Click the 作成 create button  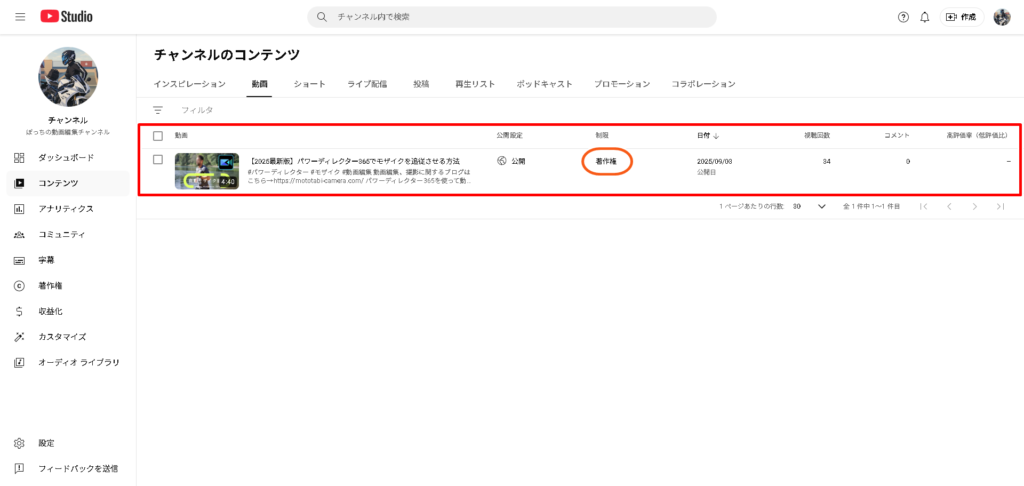[961, 17]
